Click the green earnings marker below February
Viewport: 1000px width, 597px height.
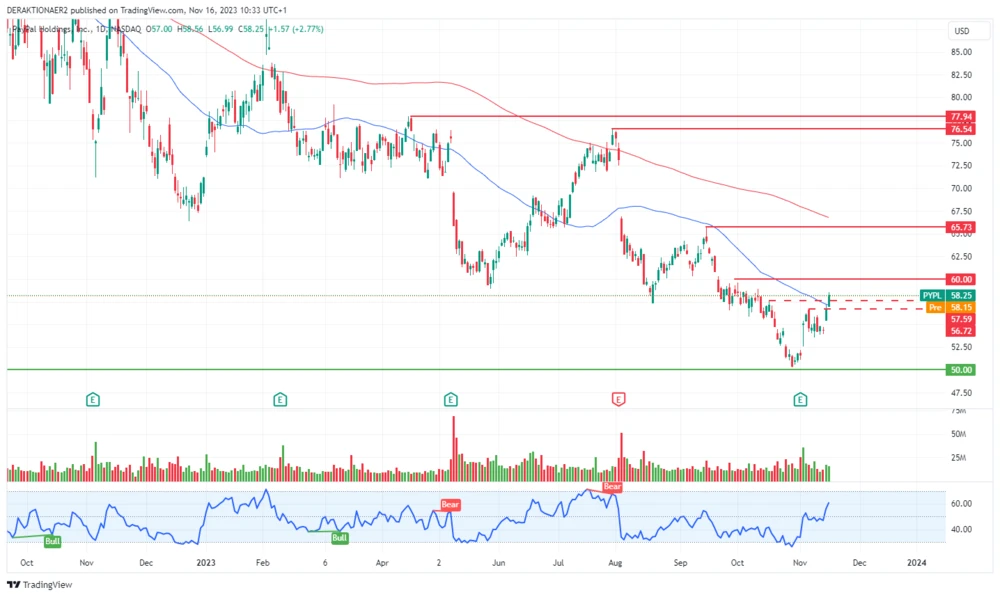point(279,398)
